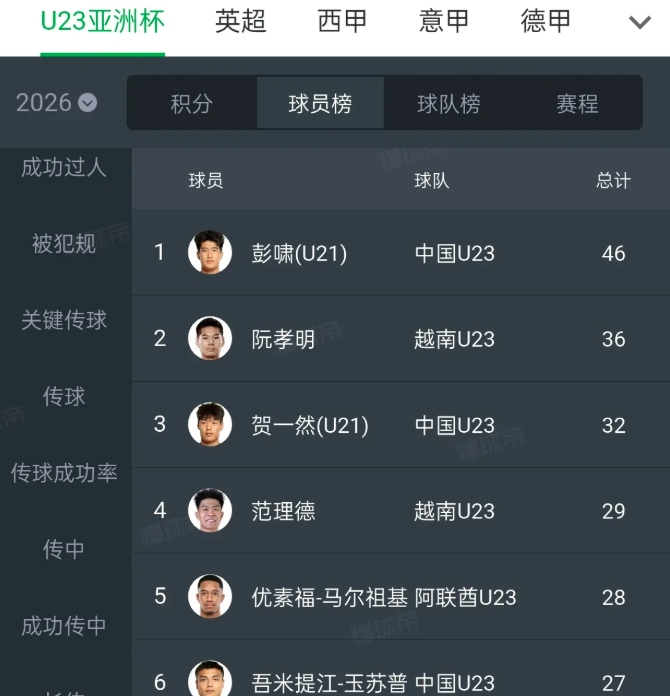Image resolution: width=670 pixels, height=696 pixels.
Task: Tap 优素福-马尔祖基 avatar photo
Action: (x=210, y=597)
